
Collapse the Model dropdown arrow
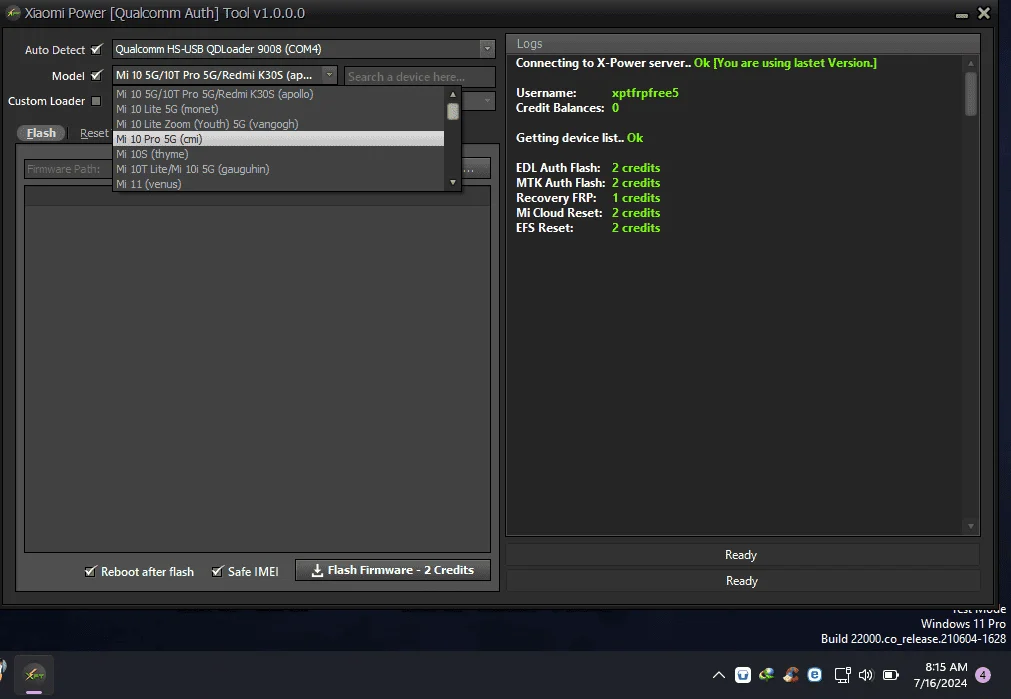[329, 75]
